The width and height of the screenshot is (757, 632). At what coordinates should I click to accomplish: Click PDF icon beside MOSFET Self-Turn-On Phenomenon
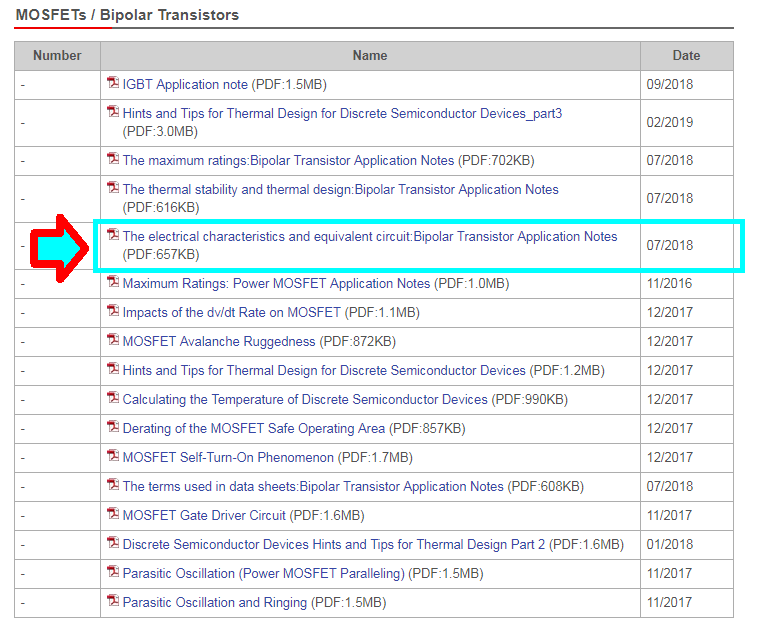(113, 455)
